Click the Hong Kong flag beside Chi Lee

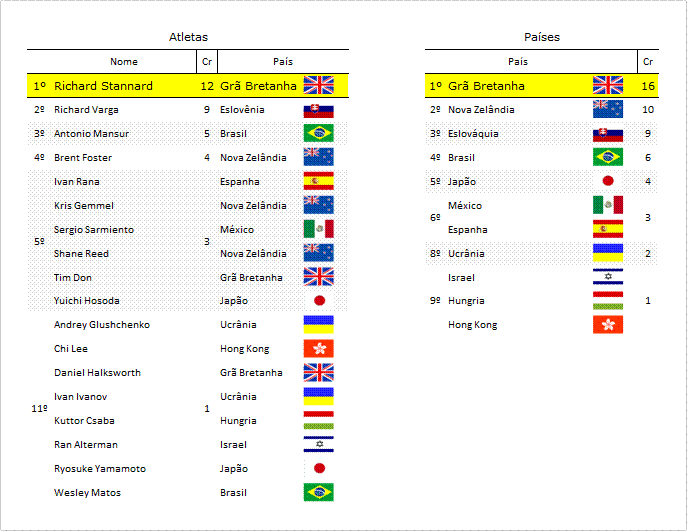[x=319, y=348]
